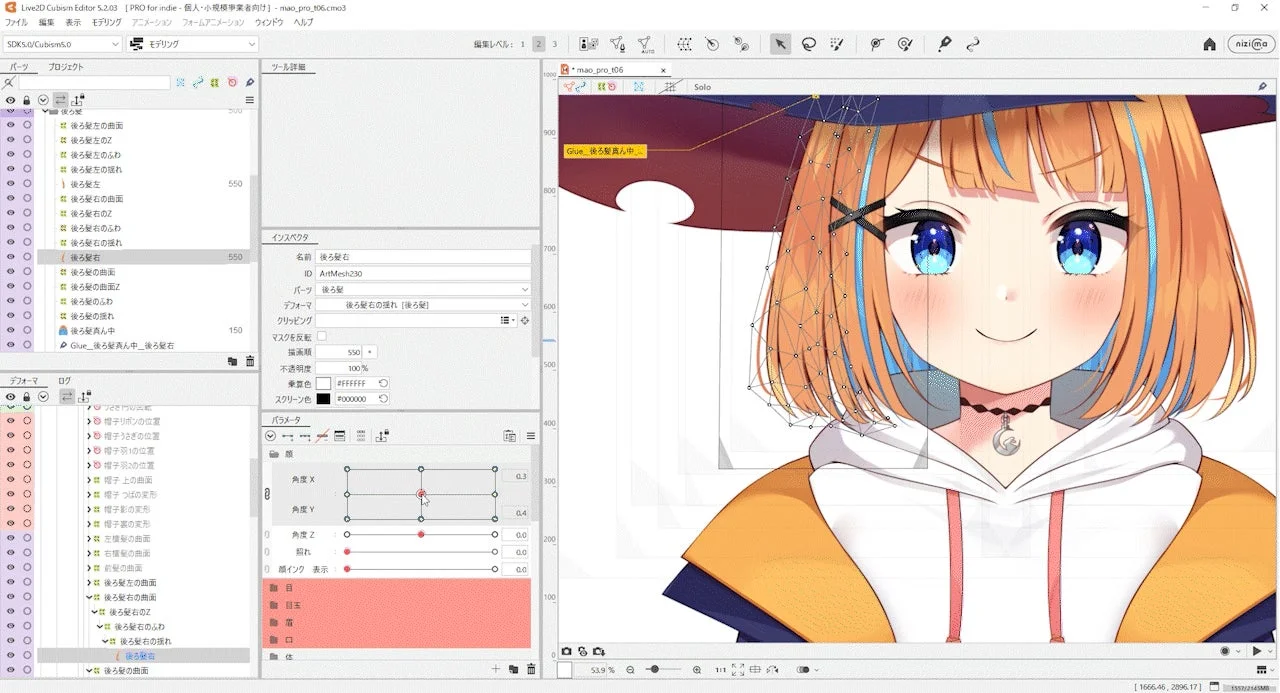Click the Home icon in the top right

coord(1209,44)
